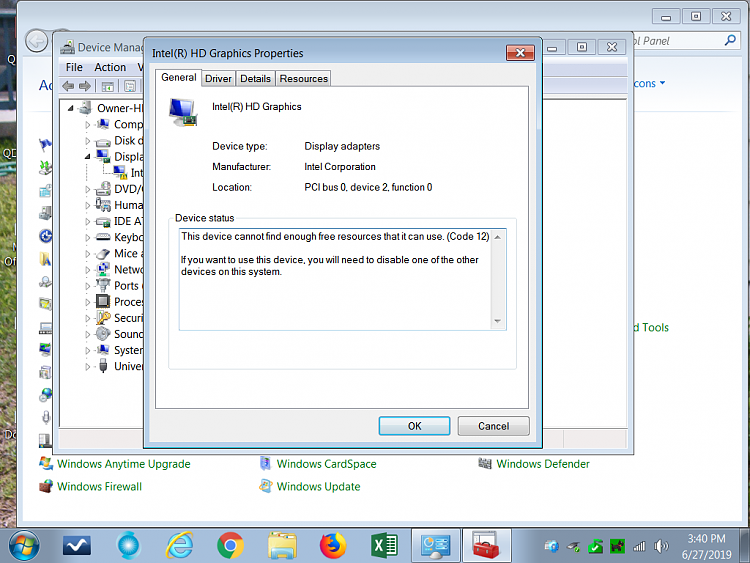Click the volume speaker tray icon
This screenshot has width=750, height=563.
[661, 546]
